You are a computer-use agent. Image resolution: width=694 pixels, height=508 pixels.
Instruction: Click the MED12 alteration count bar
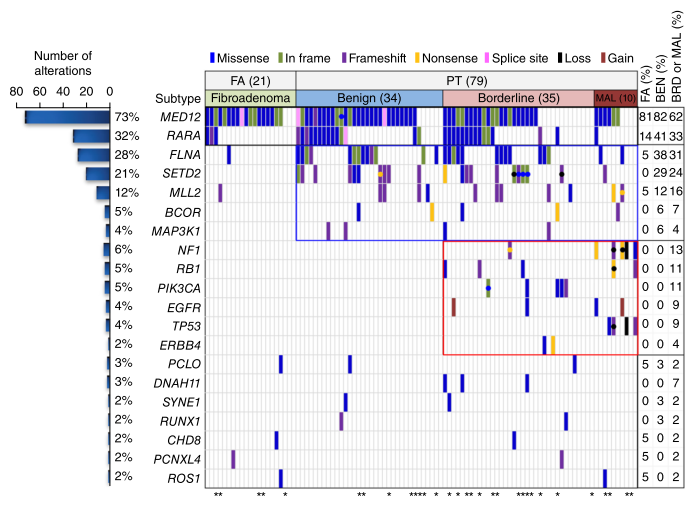point(68,118)
